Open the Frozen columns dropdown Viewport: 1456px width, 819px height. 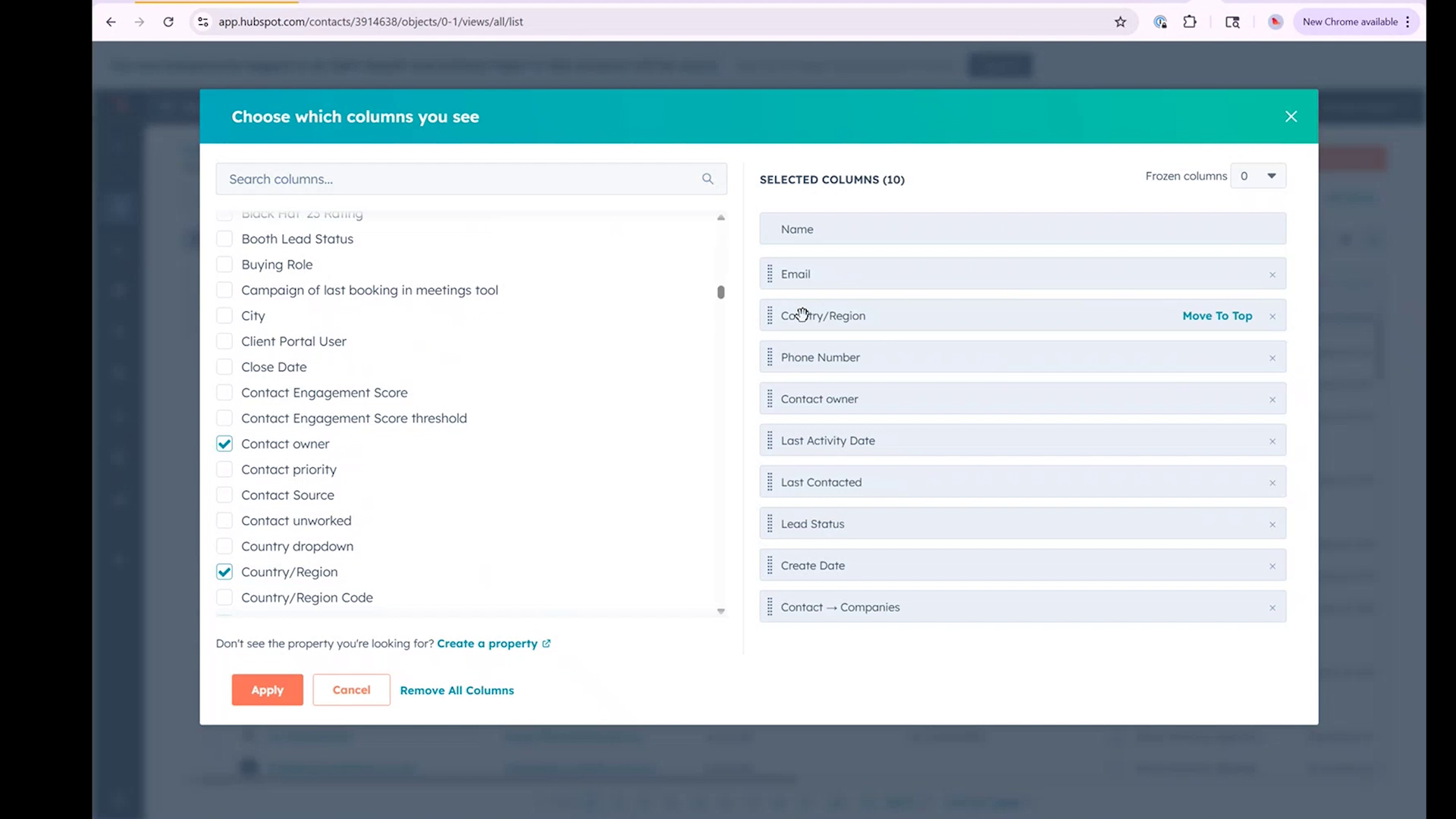(1258, 175)
